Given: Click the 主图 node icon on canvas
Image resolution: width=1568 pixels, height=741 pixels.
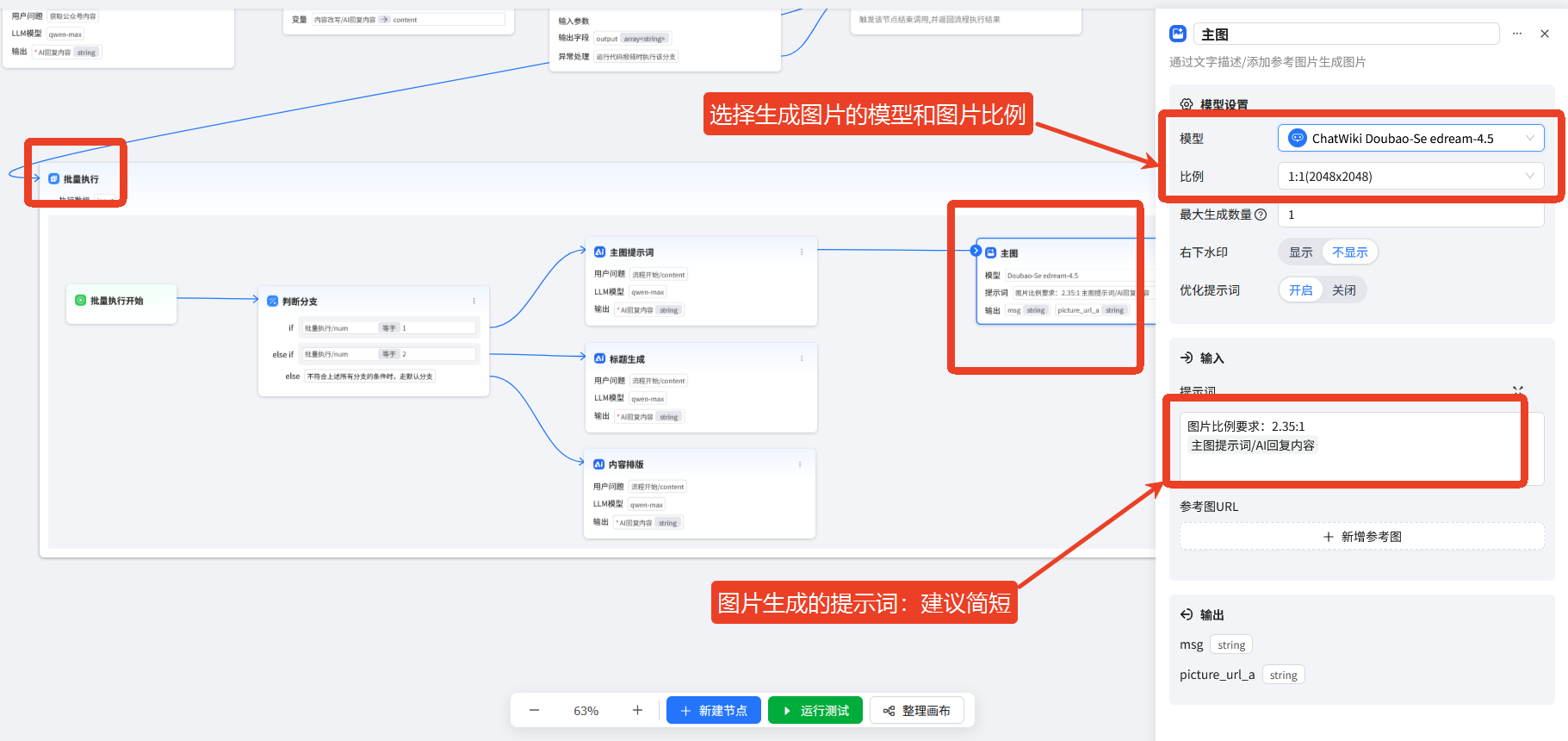Looking at the screenshot, I should (990, 252).
